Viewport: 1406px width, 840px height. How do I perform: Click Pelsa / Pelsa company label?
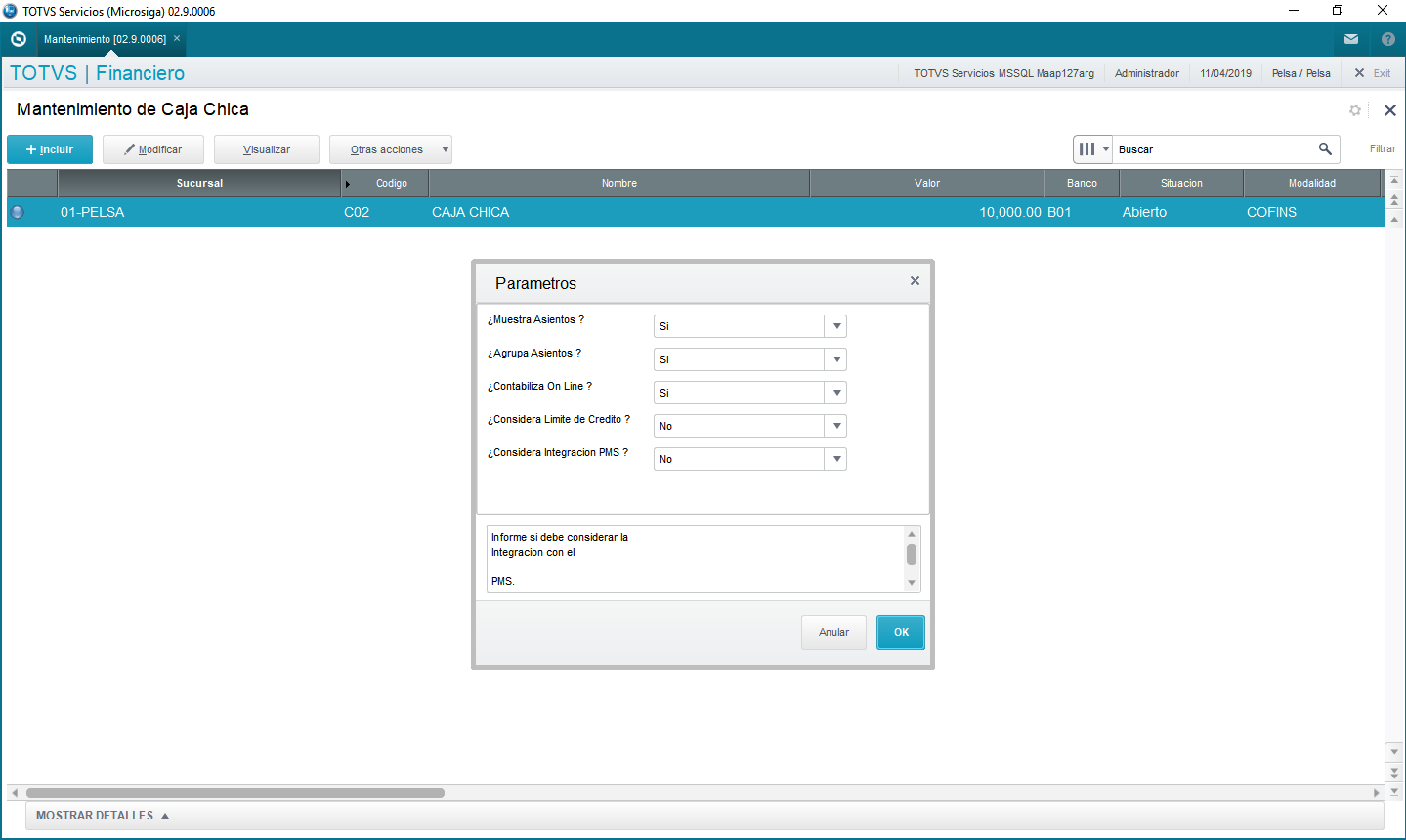coord(1300,73)
